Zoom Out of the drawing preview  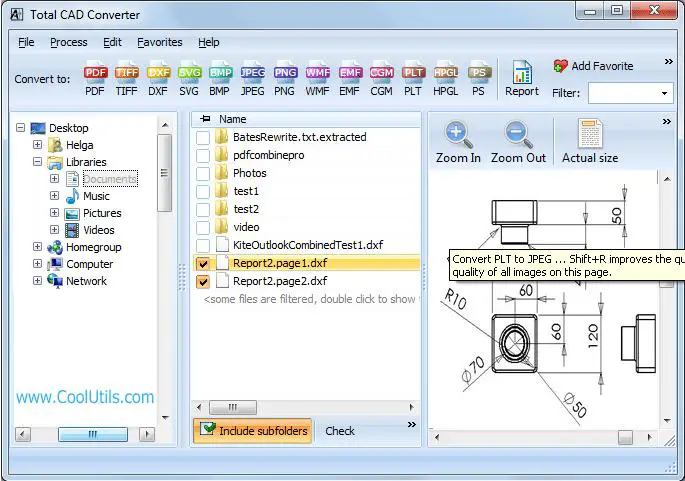pyautogui.click(x=518, y=142)
